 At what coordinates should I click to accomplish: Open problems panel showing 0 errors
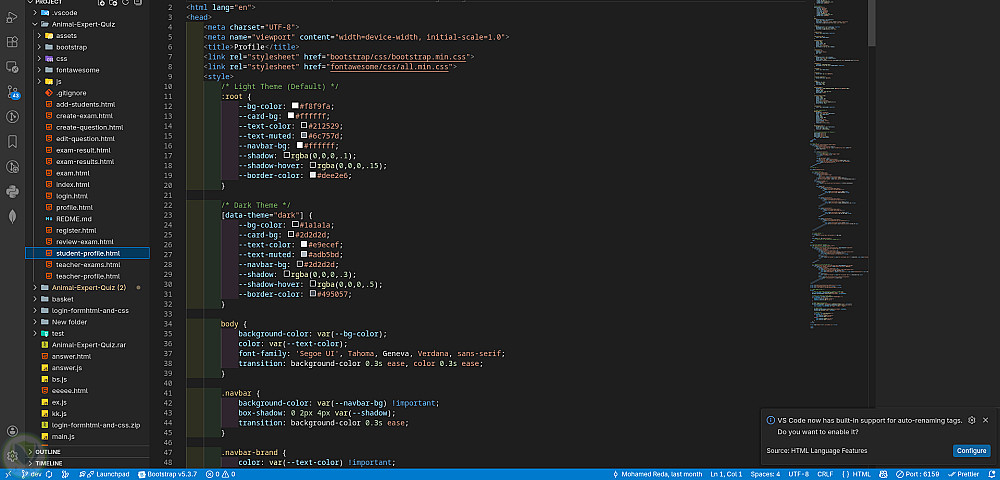coord(220,474)
